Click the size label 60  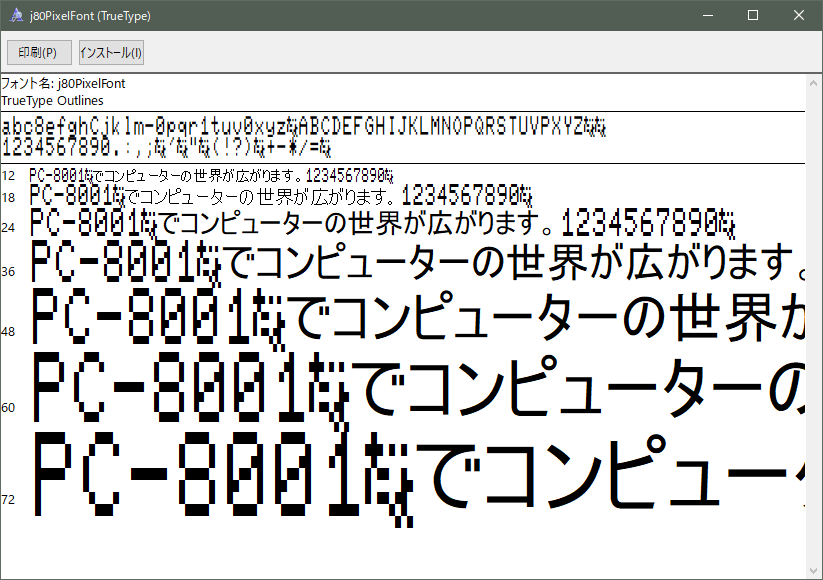tap(8, 407)
